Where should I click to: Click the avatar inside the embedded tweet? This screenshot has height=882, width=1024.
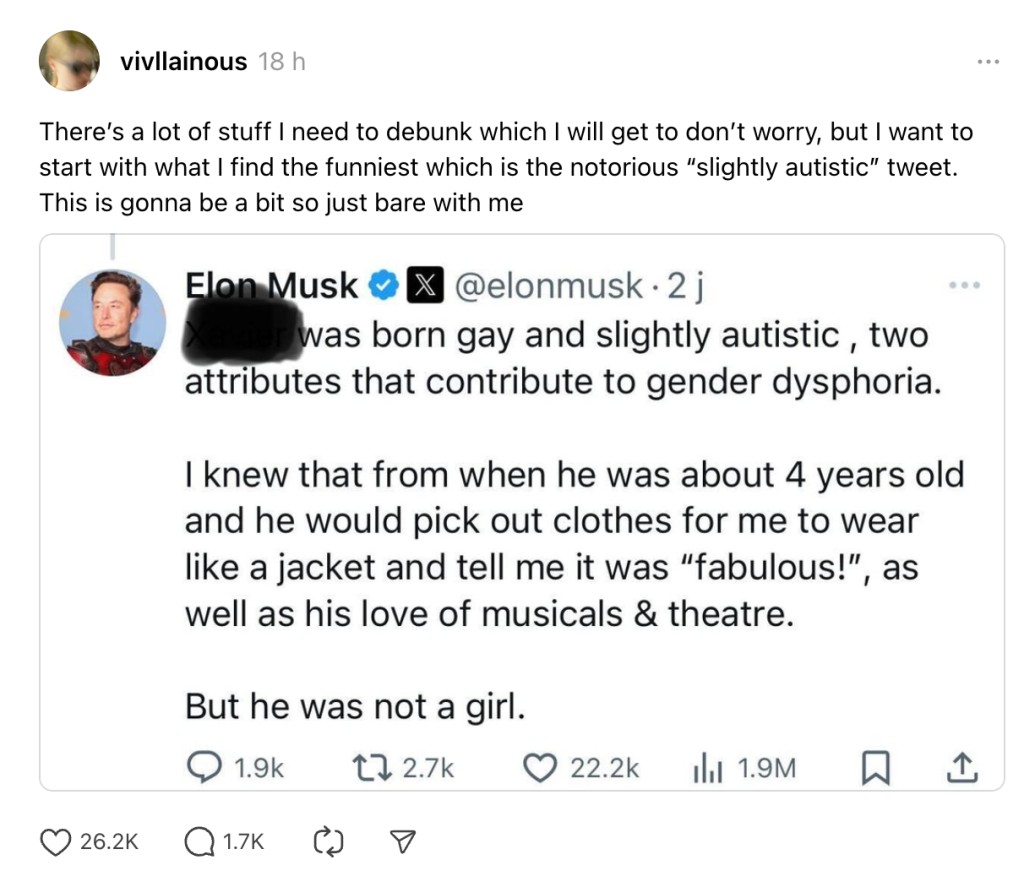pos(112,322)
